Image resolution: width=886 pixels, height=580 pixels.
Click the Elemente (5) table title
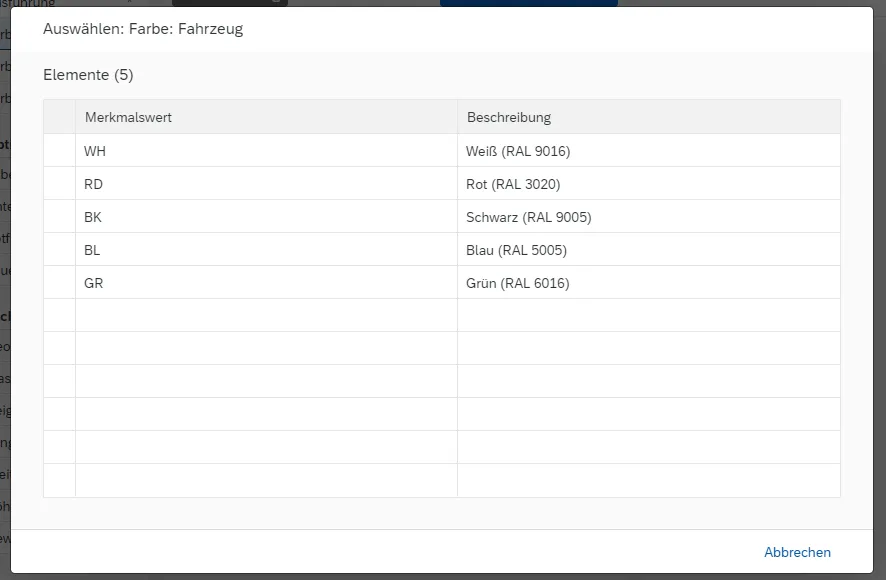coord(88,75)
